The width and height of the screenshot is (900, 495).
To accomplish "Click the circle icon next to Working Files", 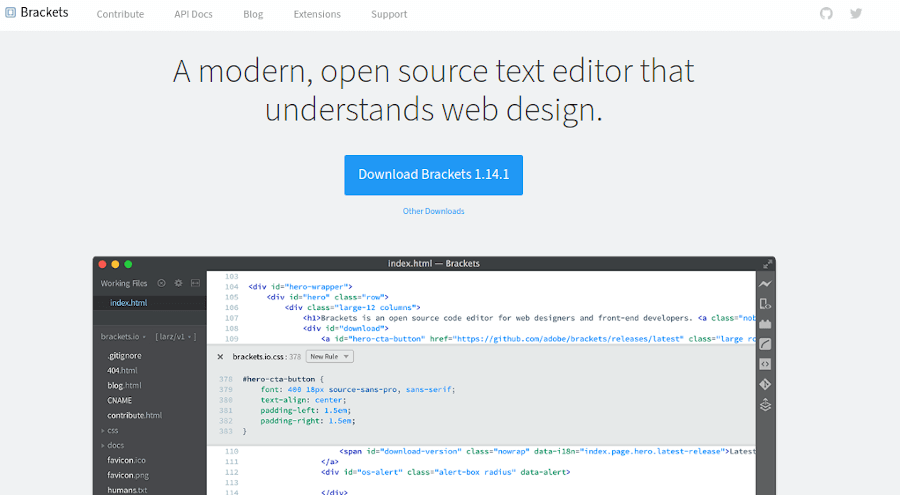I will pos(161,283).
